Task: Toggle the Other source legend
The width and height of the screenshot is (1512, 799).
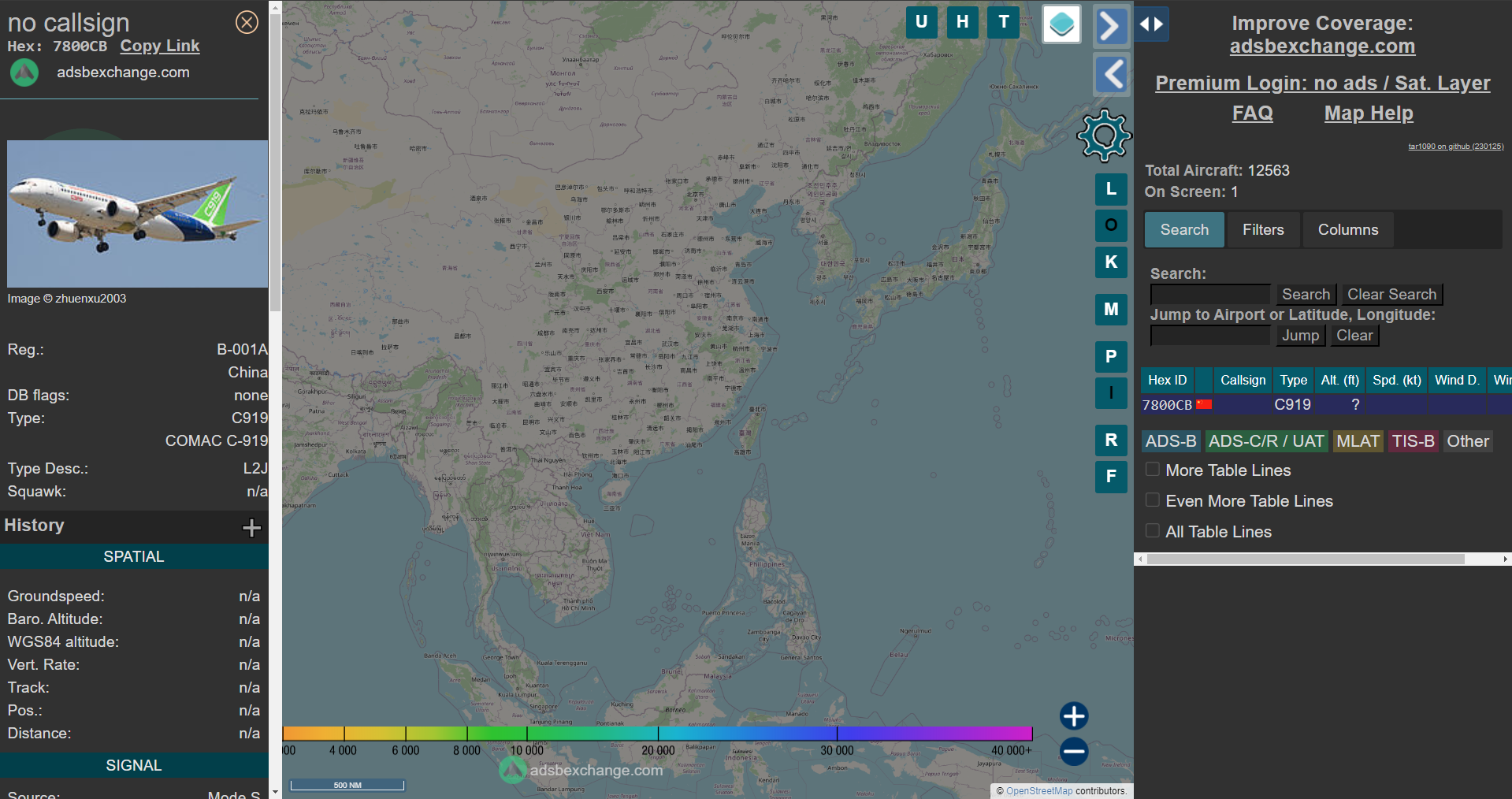Action: click(x=1468, y=441)
